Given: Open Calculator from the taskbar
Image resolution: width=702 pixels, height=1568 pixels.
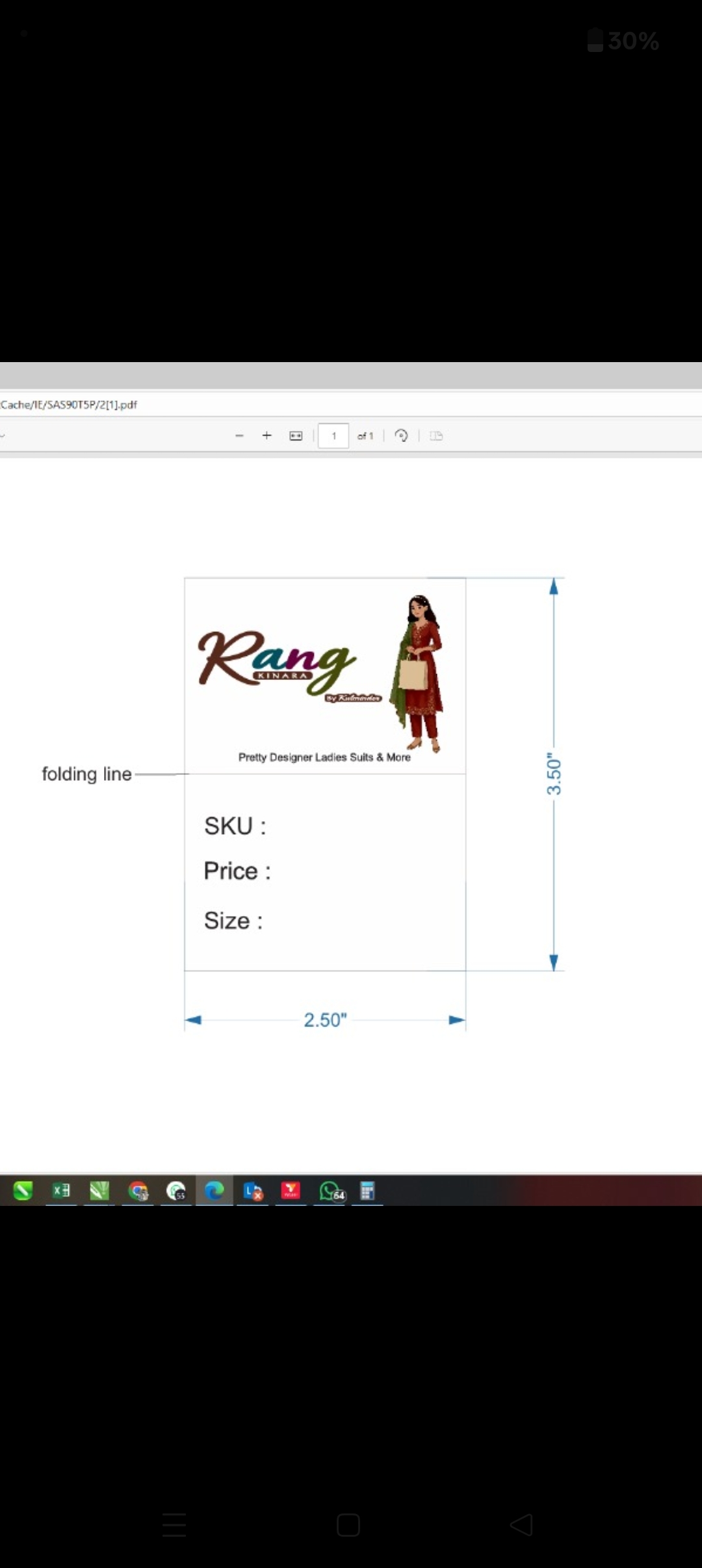Looking at the screenshot, I should click(x=367, y=1190).
